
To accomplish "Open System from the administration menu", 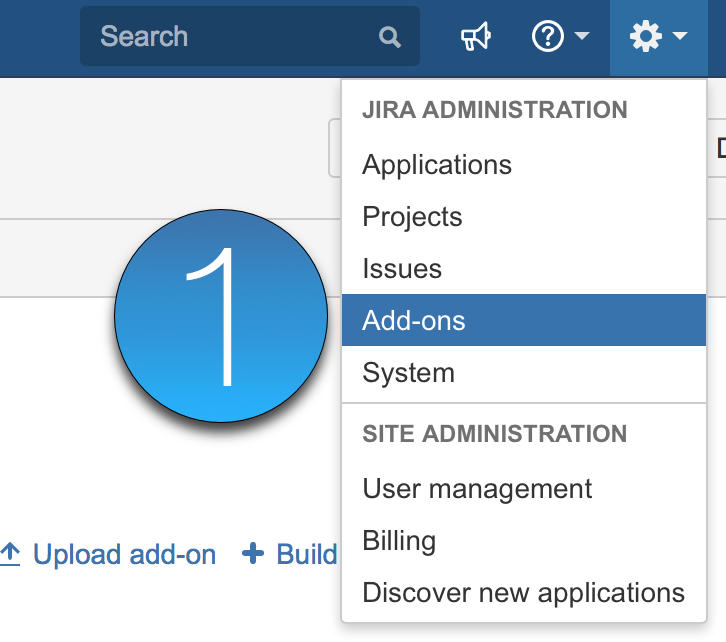I will click(408, 373).
